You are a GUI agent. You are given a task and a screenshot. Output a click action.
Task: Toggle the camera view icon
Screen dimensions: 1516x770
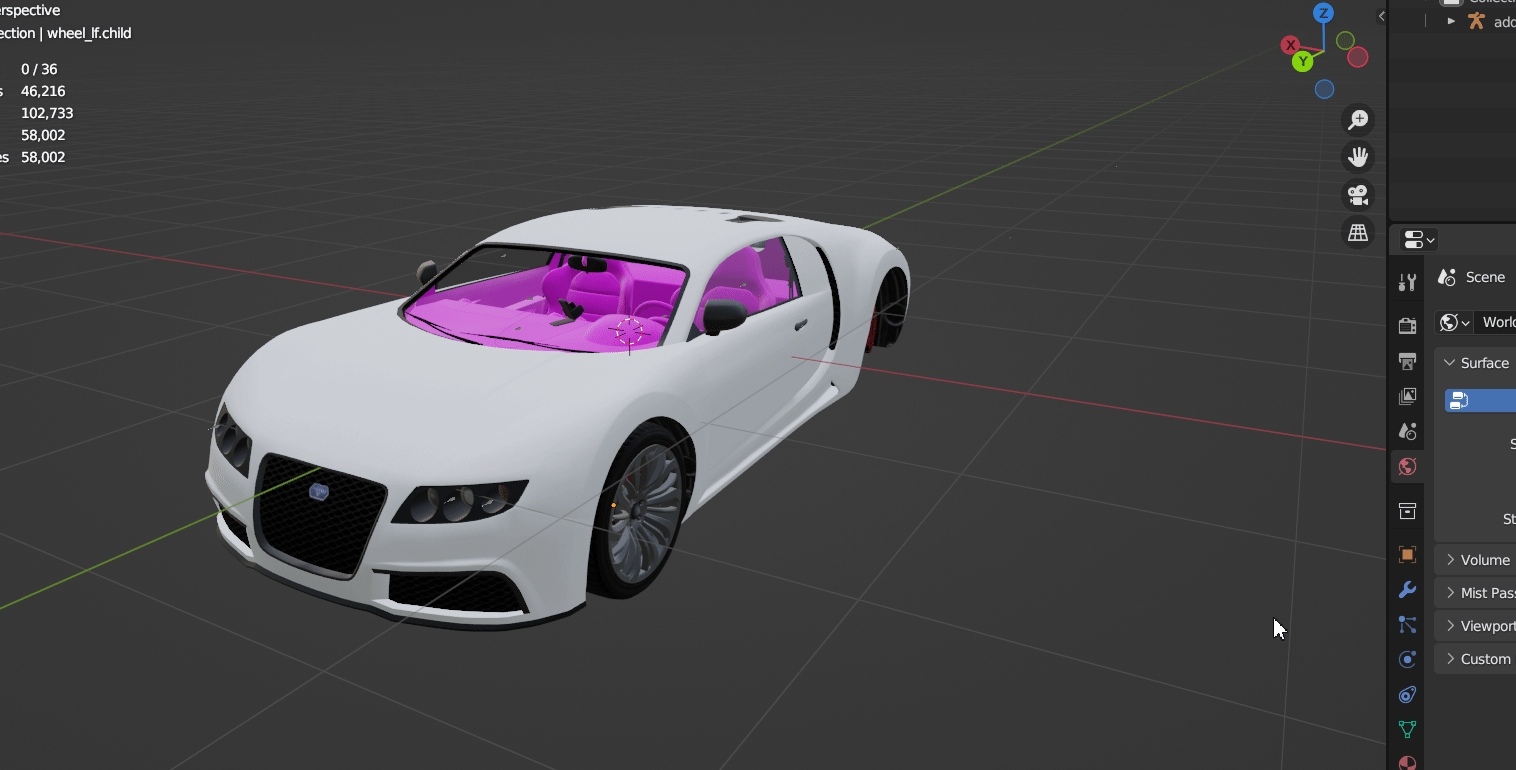(1358, 195)
